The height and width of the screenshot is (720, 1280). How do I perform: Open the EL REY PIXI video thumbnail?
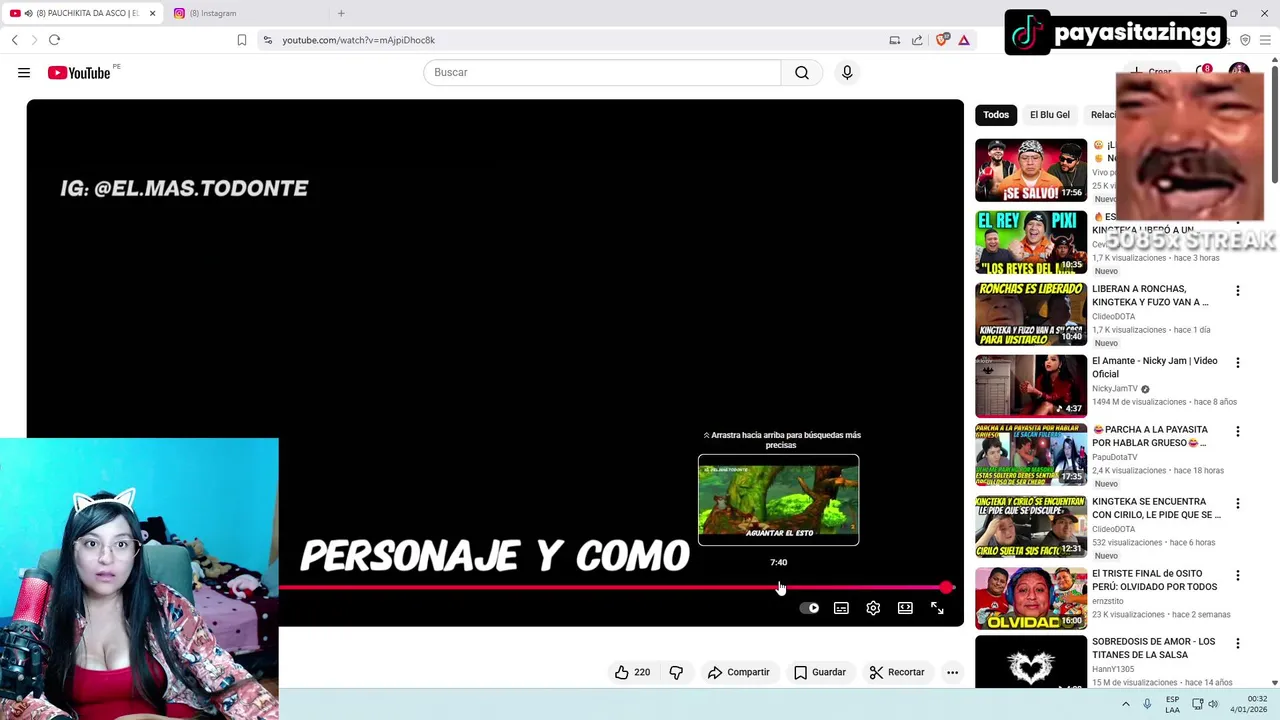click(x=1031, y=242)
